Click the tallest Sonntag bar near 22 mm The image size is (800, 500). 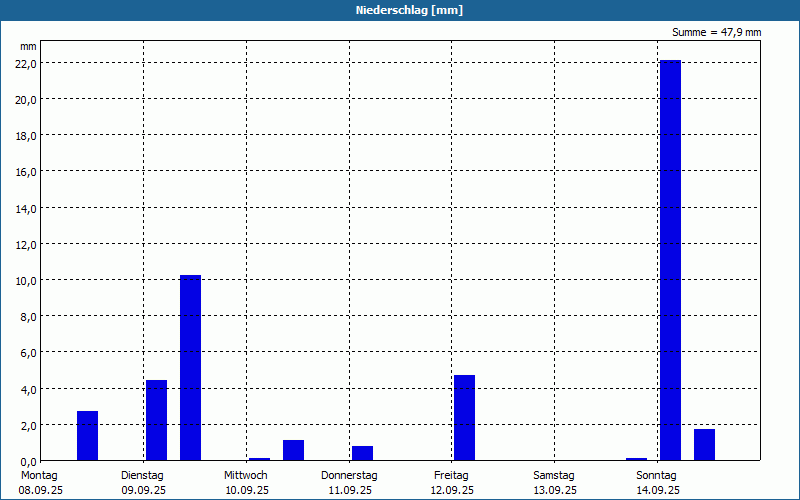point(670,260)
